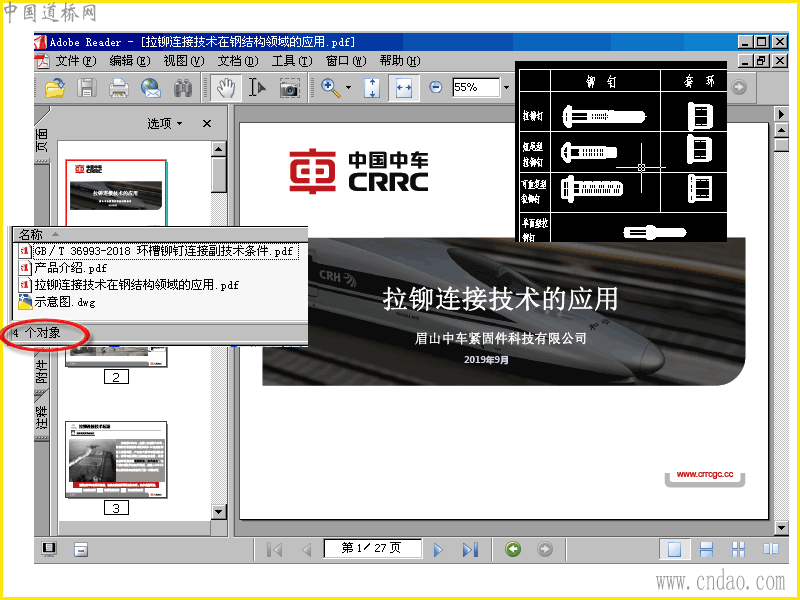Screen dimensions: 800x600
Task: Click the email globe icon in the toolbar
Action: (151, 88)
